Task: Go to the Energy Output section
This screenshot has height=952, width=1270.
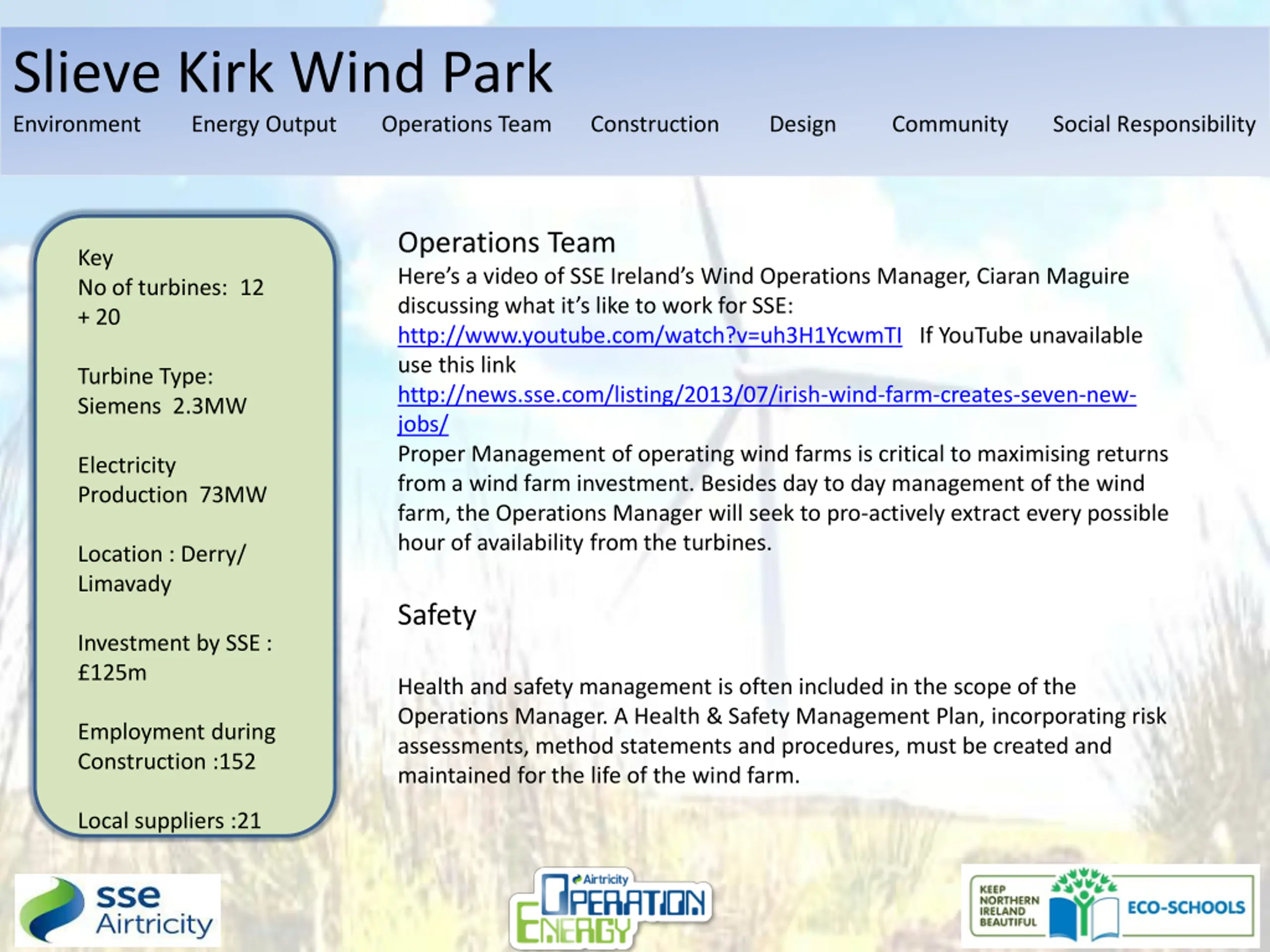Action: (263, 124)
